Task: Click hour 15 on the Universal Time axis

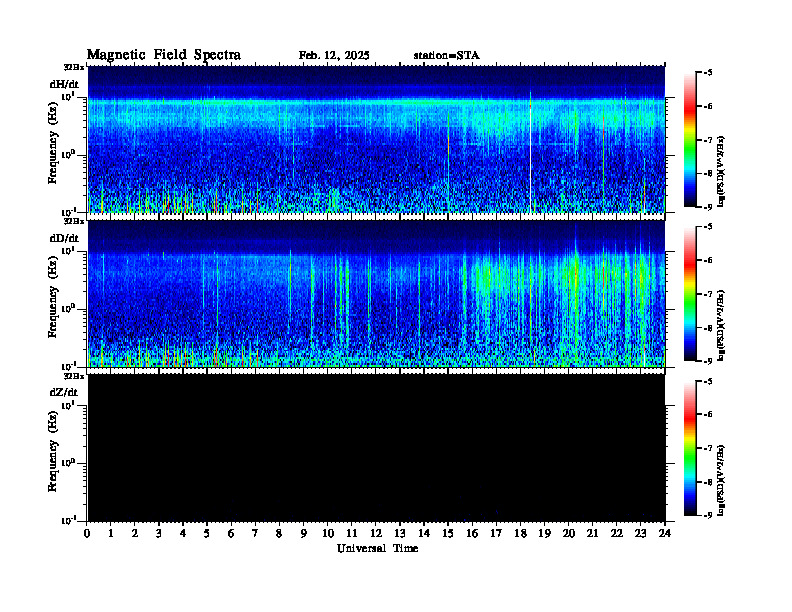Action: coord(448,534)
